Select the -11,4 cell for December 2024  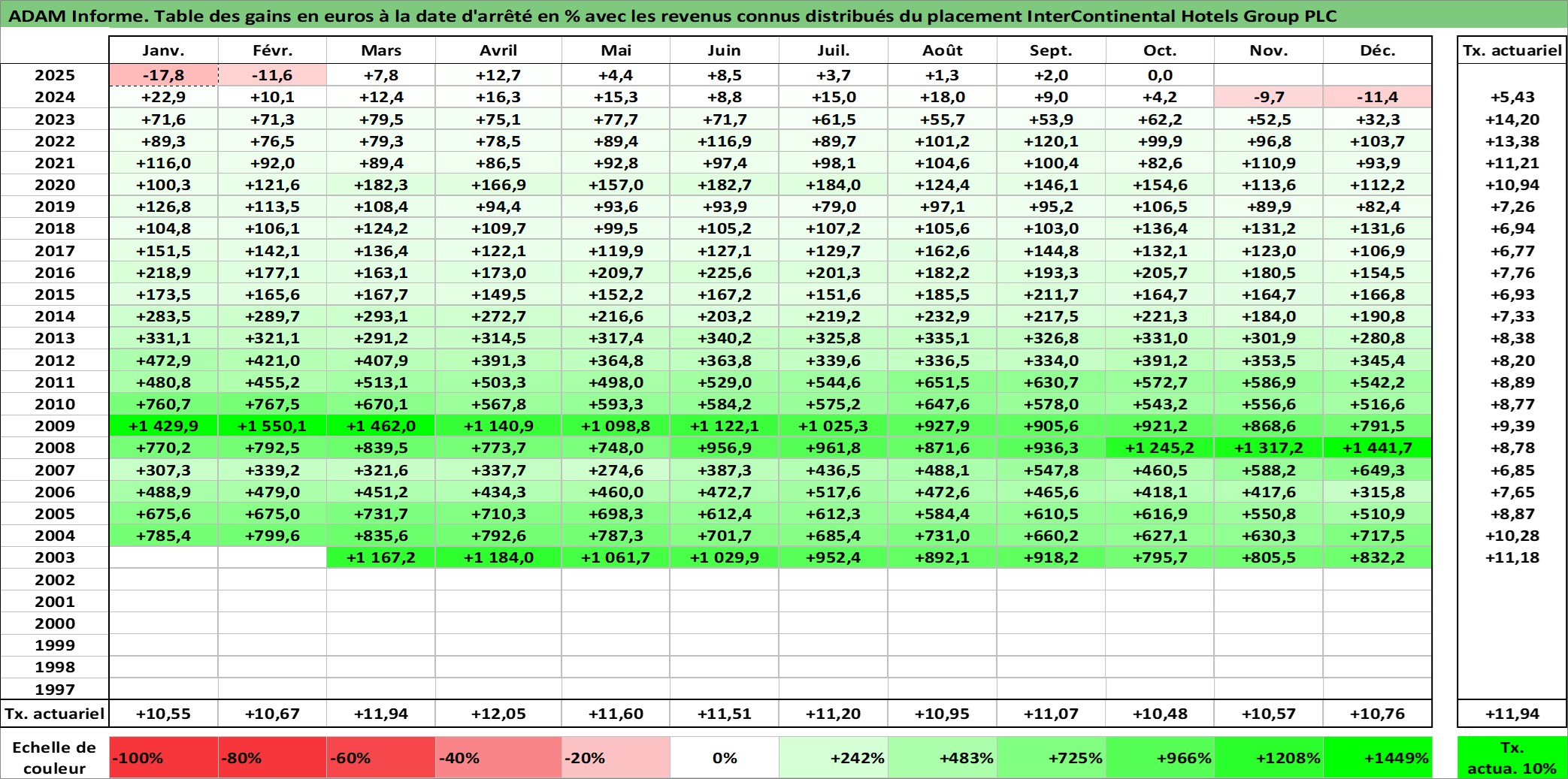tap(1378, 97)
